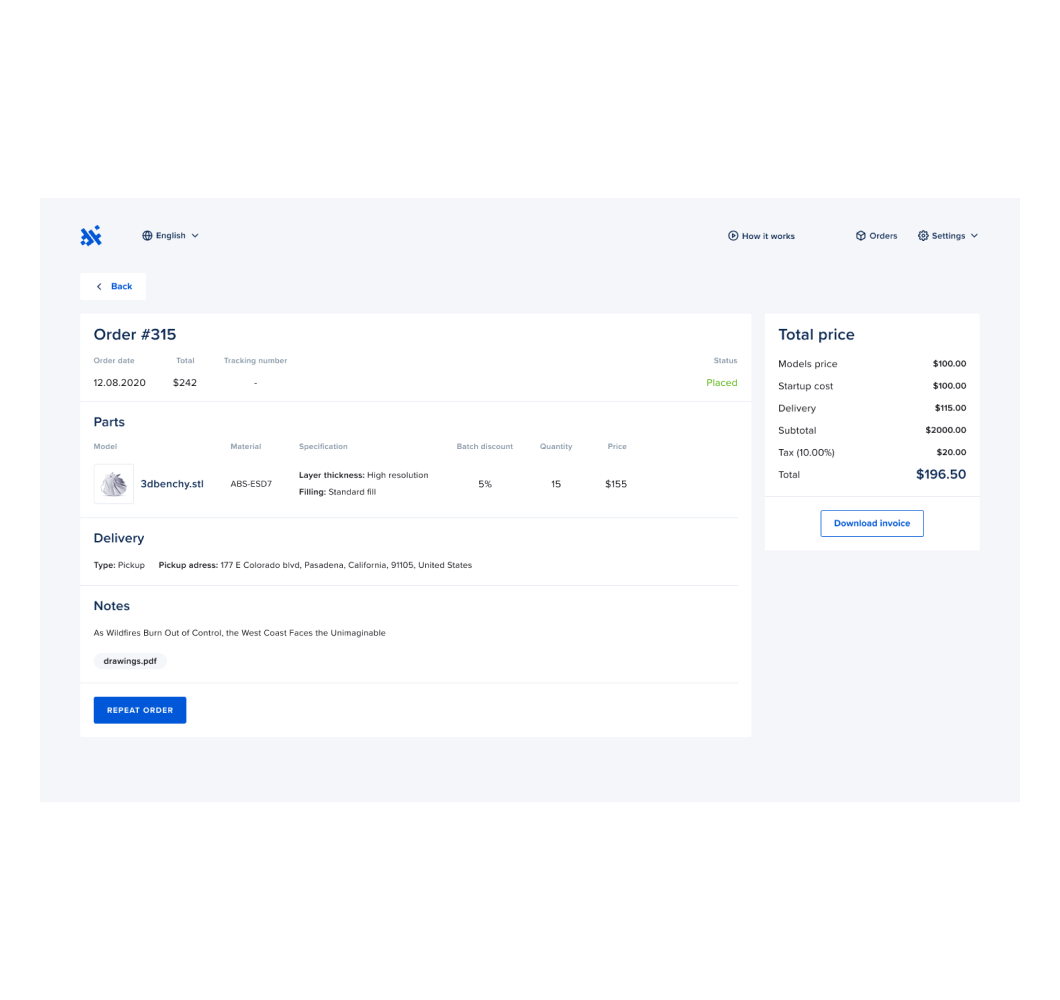The width and height of the screenshot is (1060, 1000).
Task: Click the Total price of $196.50
Action: pos(941,474)
